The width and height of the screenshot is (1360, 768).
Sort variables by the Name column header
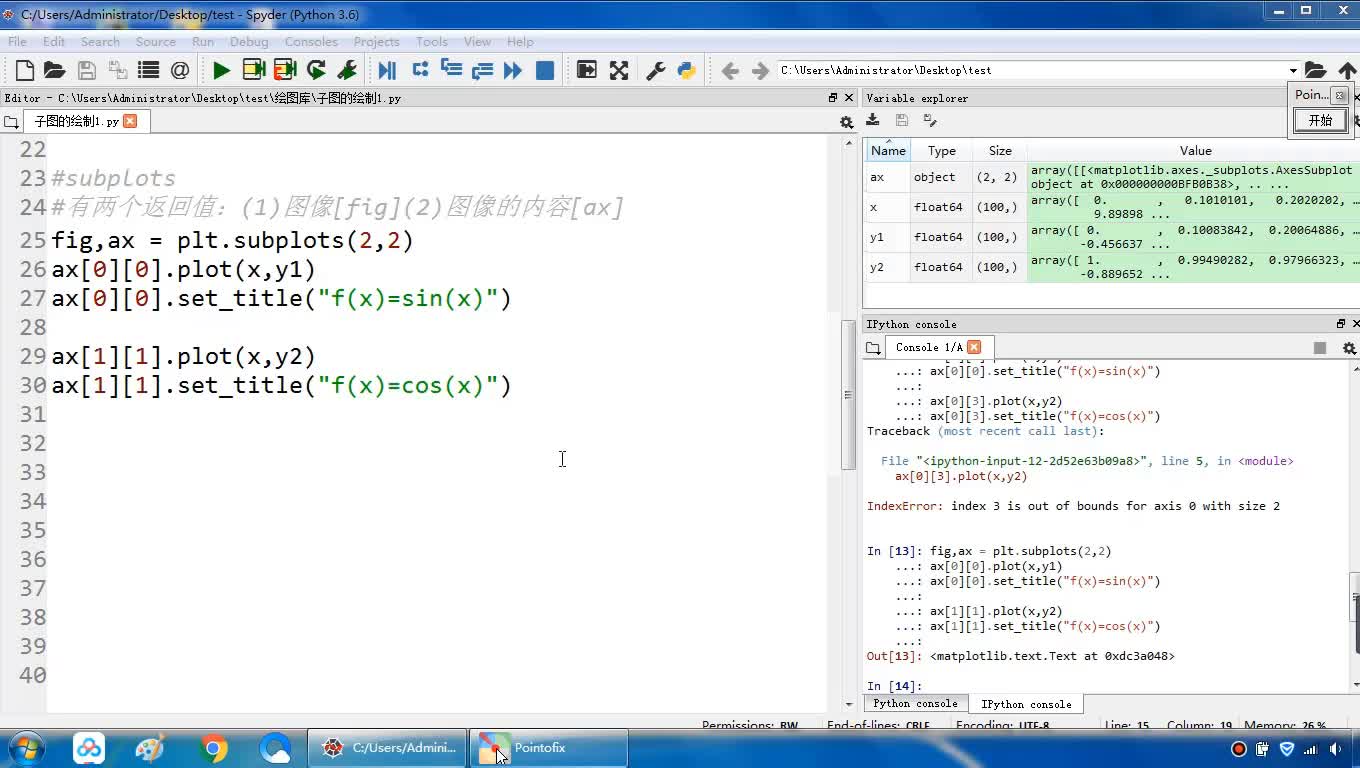[888, 151]
